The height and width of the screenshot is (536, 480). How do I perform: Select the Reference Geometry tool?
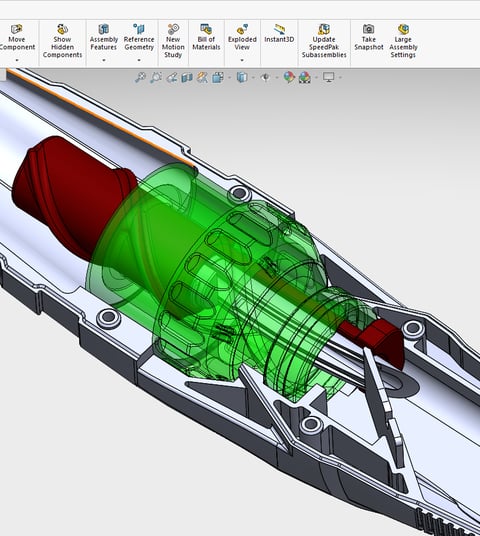pyautogui.click(x=139, y=38)
